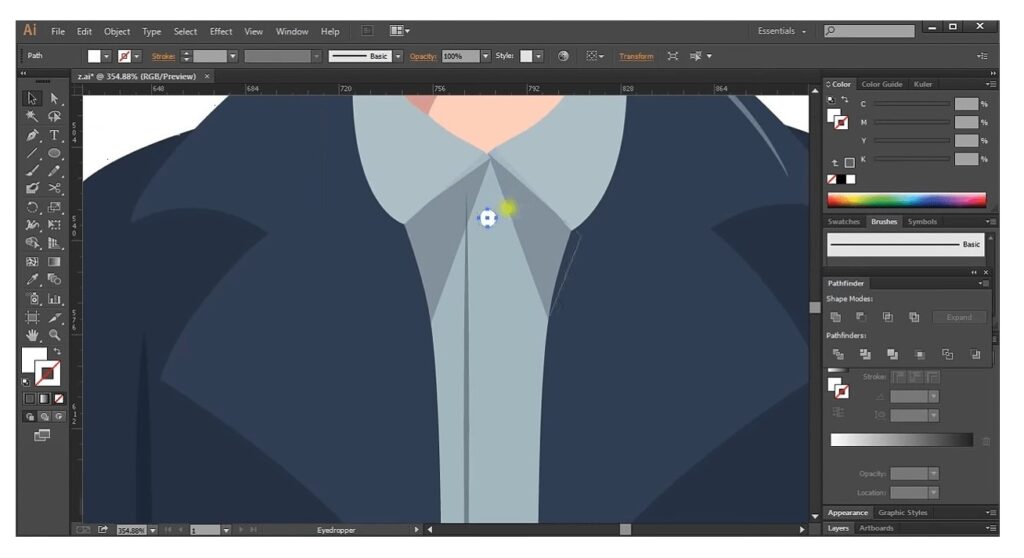1024x558 pixels.
Task: Select the Blend tool
Action: 54,280
